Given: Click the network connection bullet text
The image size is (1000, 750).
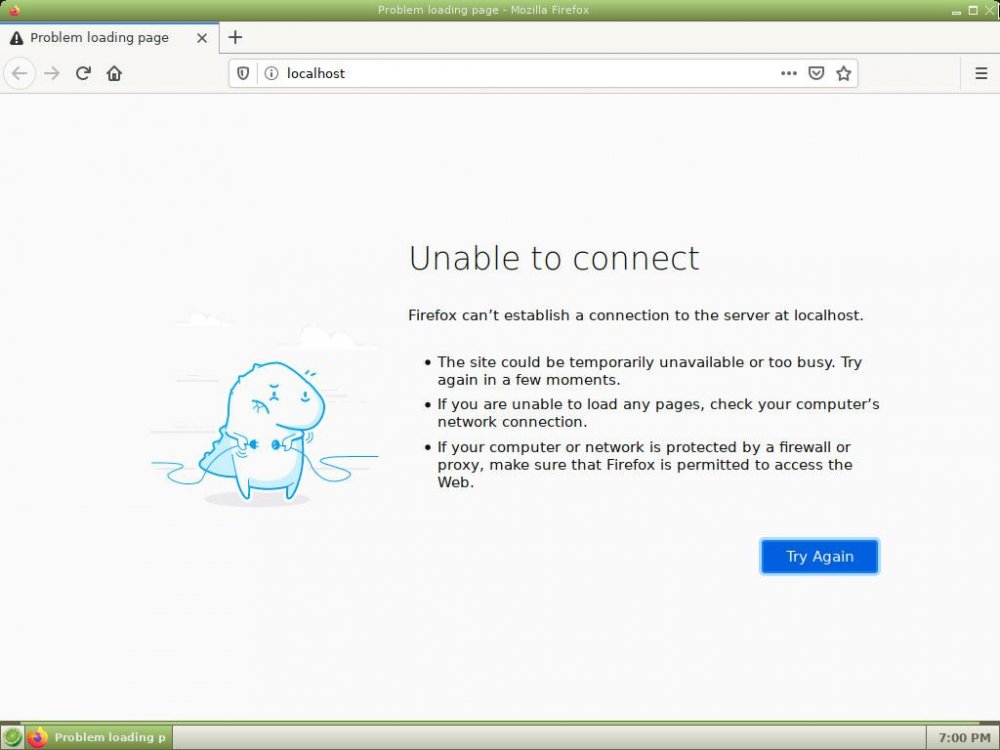Looking at the screenshot, I should (x=658, y=413).
